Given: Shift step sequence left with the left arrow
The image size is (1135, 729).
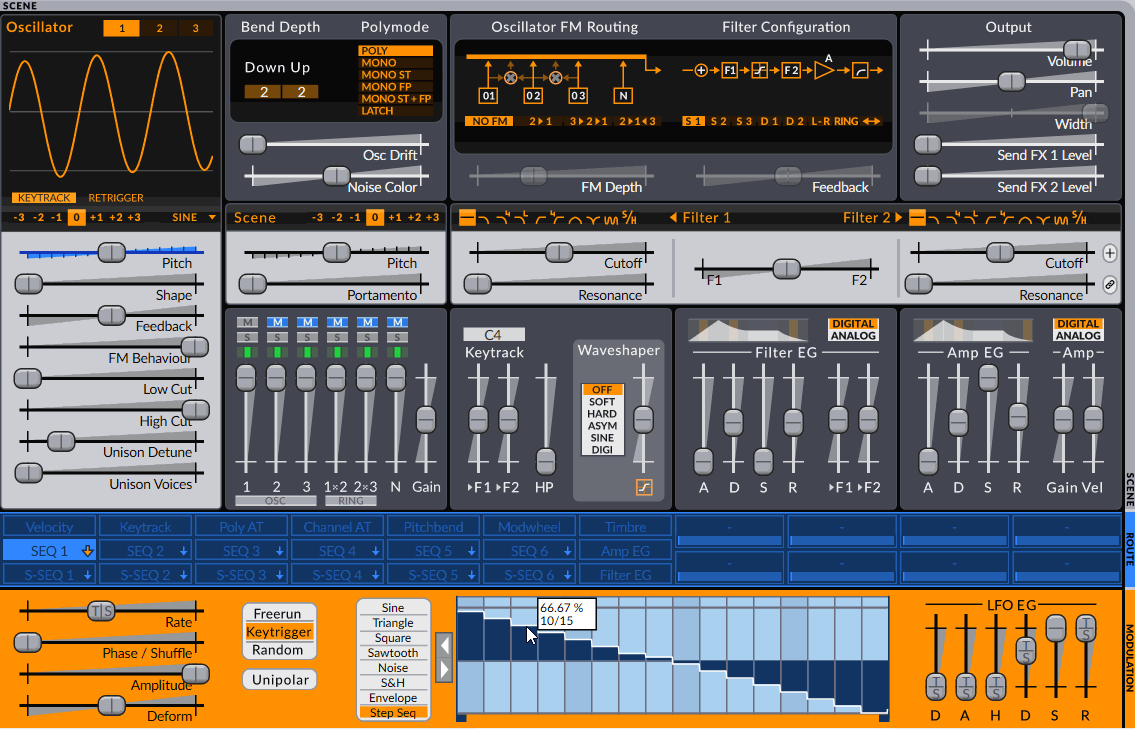Looking at the screenshot, I should [444, 644].
